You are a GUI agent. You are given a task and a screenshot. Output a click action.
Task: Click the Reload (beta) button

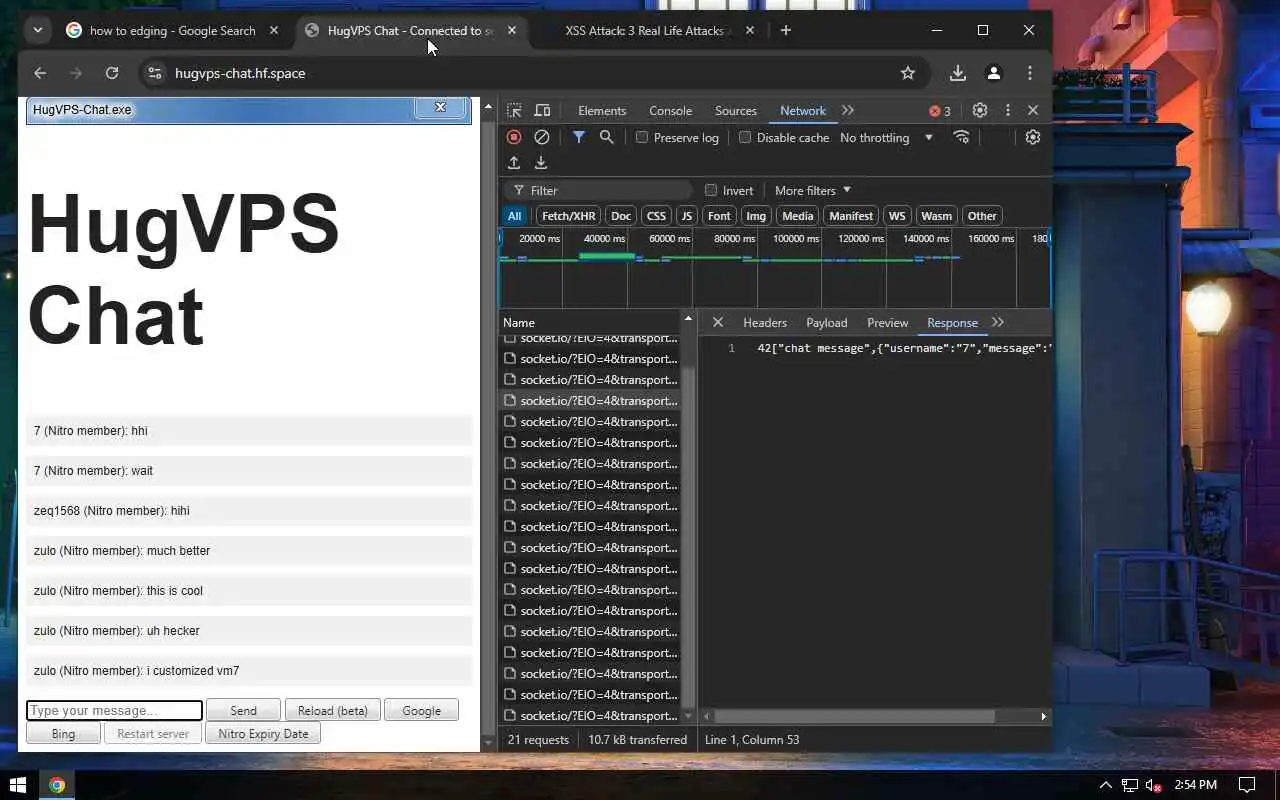click(x=333, y=710)
